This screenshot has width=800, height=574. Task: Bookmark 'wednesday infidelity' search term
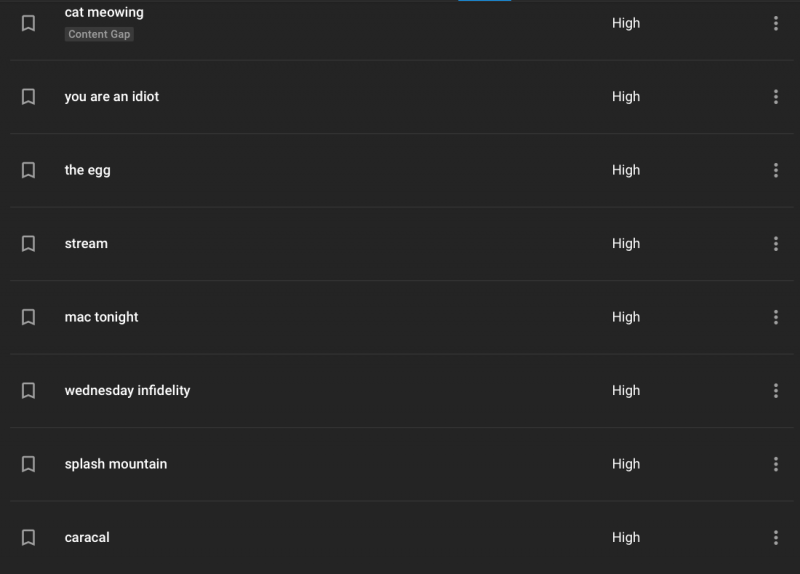[x=28, y=391]
